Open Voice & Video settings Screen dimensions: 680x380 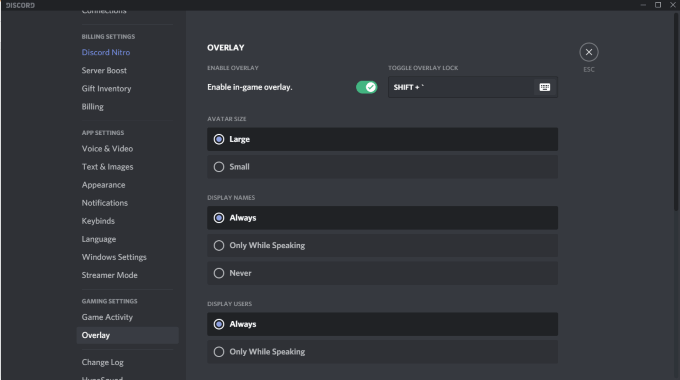[x=107, y=148]
